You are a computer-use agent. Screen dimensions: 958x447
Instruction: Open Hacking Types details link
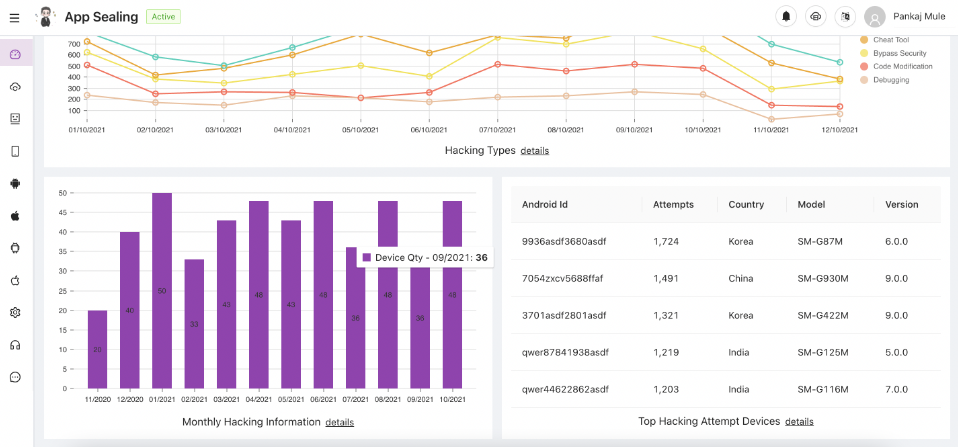[x=534, y=150]
